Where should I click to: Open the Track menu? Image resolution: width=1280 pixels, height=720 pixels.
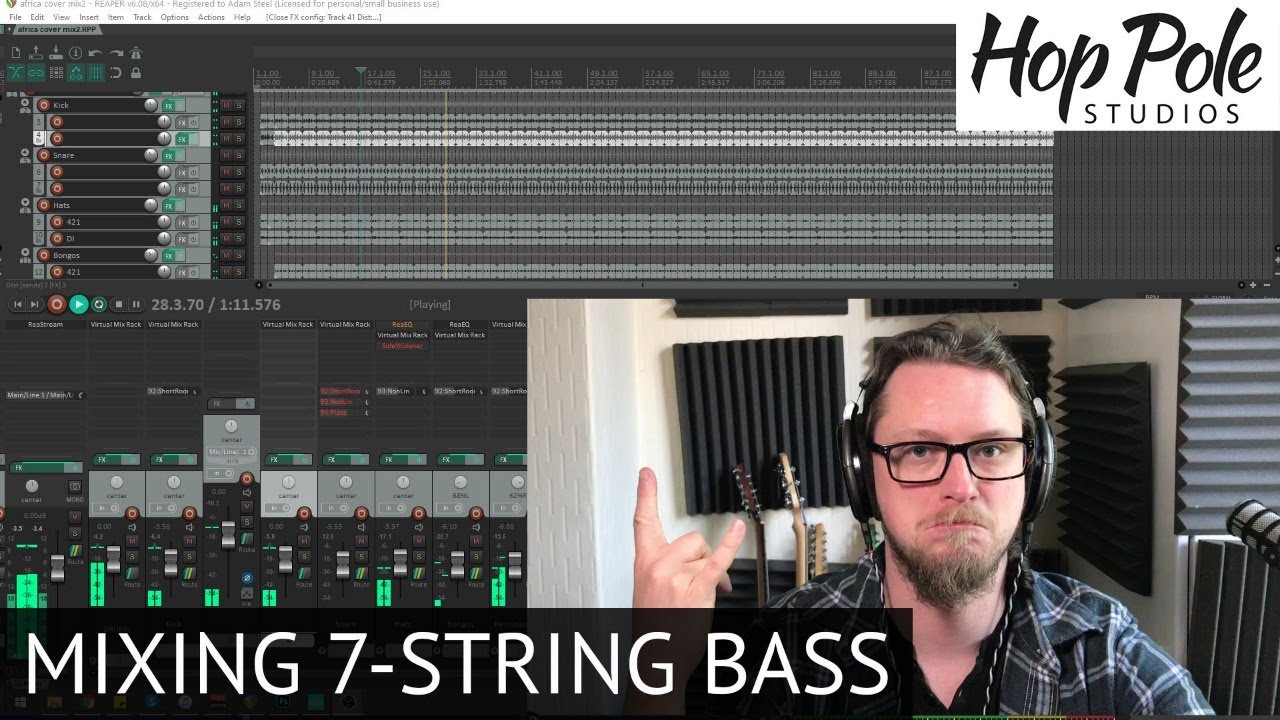142,17
